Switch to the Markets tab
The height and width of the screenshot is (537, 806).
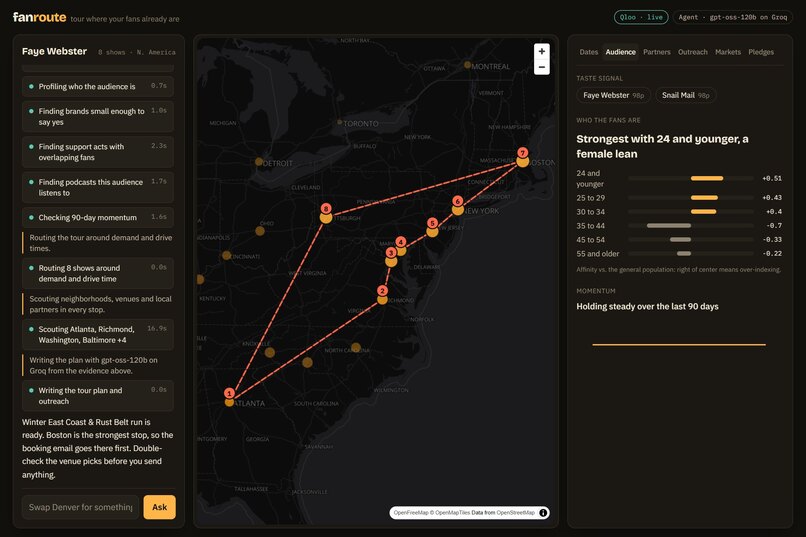pos(728,52)
